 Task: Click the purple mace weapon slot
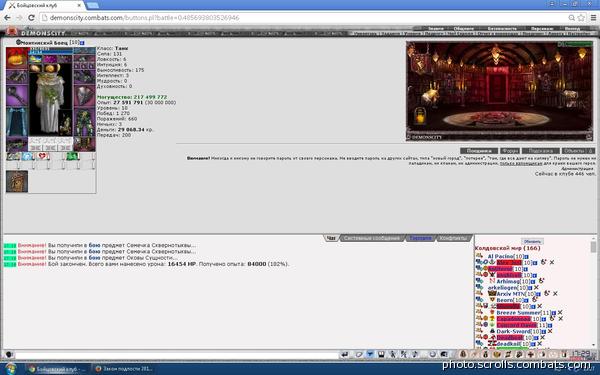(17, 96)
